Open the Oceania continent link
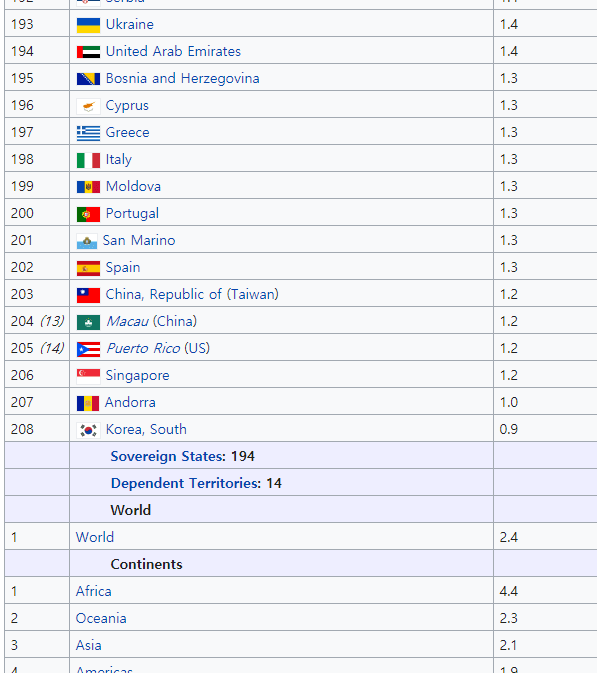The image size is (597, 673). 101,618
